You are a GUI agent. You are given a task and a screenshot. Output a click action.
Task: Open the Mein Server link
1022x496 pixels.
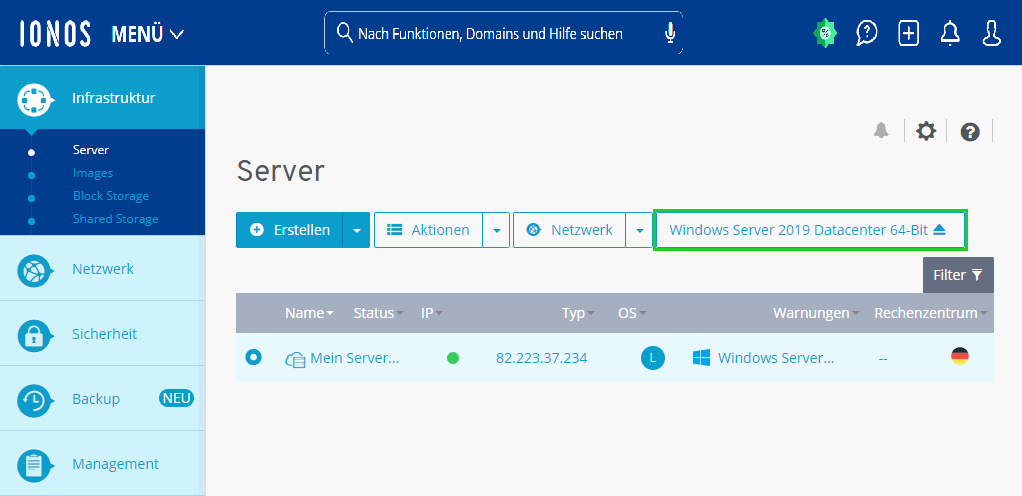tap(355, 358)
